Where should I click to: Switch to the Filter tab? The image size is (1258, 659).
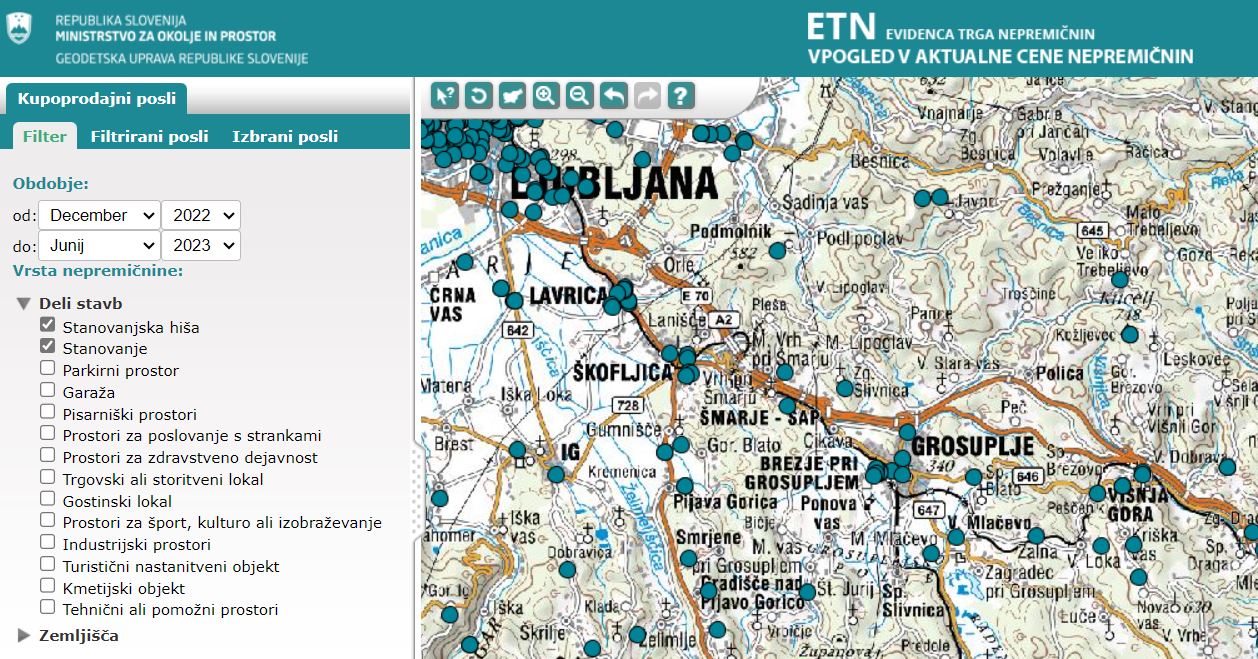tap(45, 136)
